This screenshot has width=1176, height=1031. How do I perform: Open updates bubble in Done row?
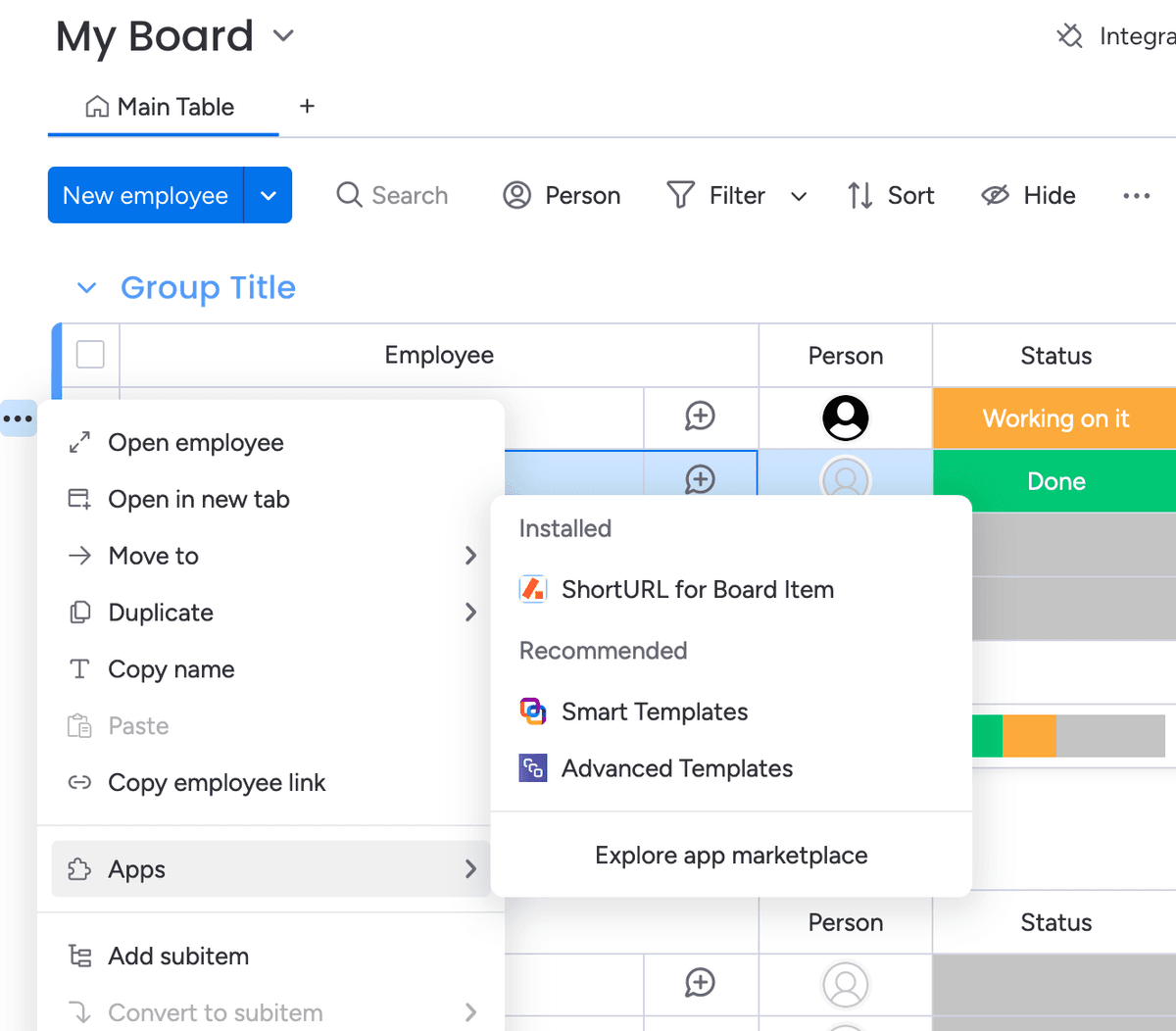pyautogui.click(x=700, y=478)
